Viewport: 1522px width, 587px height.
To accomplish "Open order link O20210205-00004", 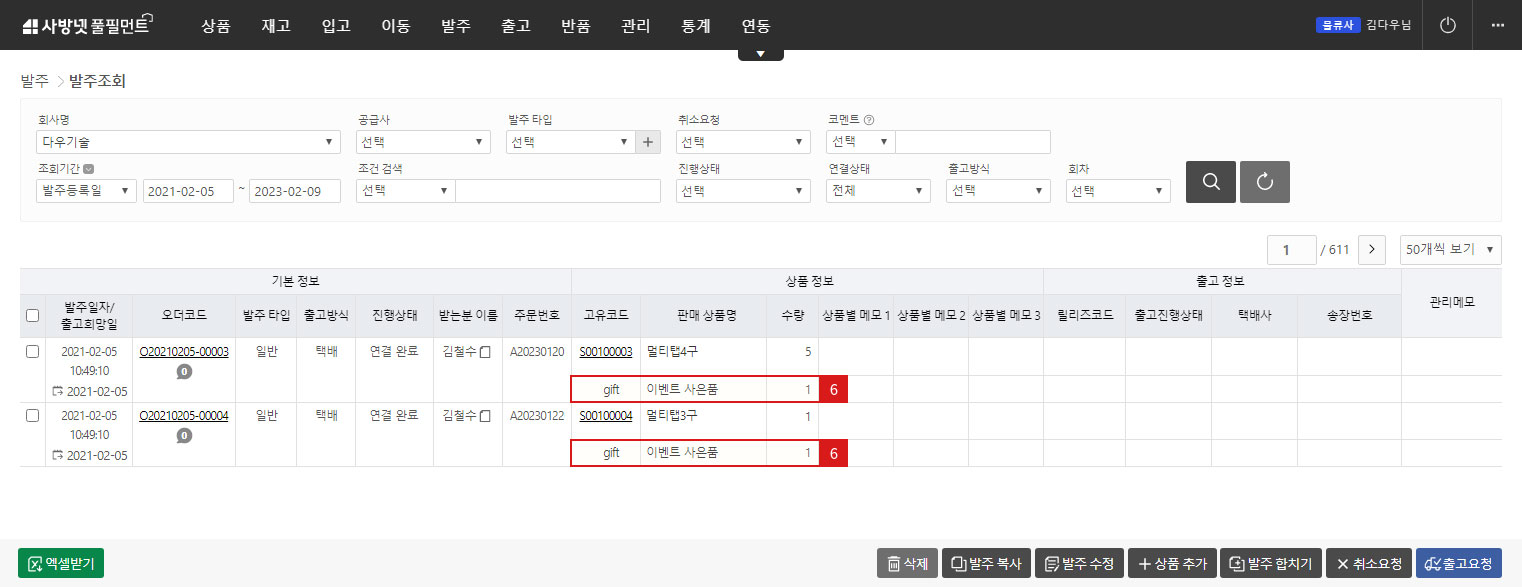I will click(183, 416).
